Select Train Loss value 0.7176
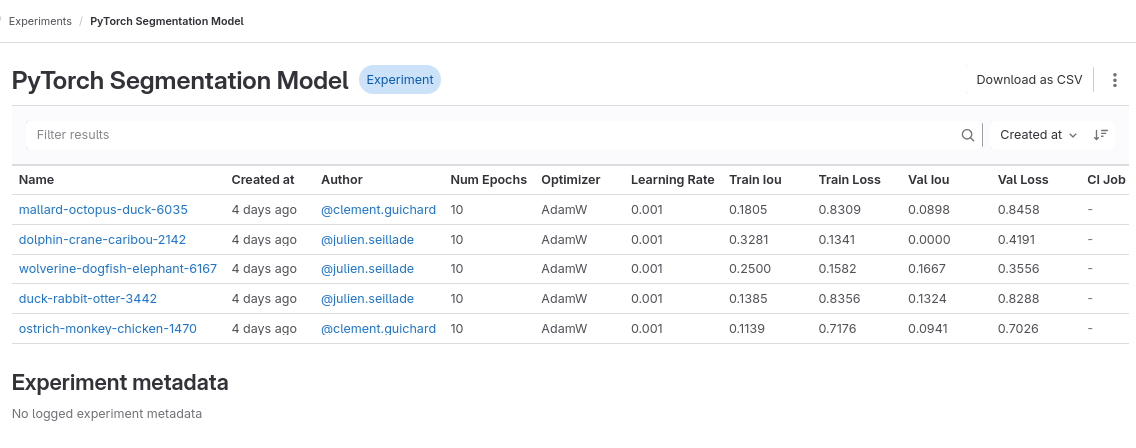Viewport: 1136px width, 448px height. [838, 328]
